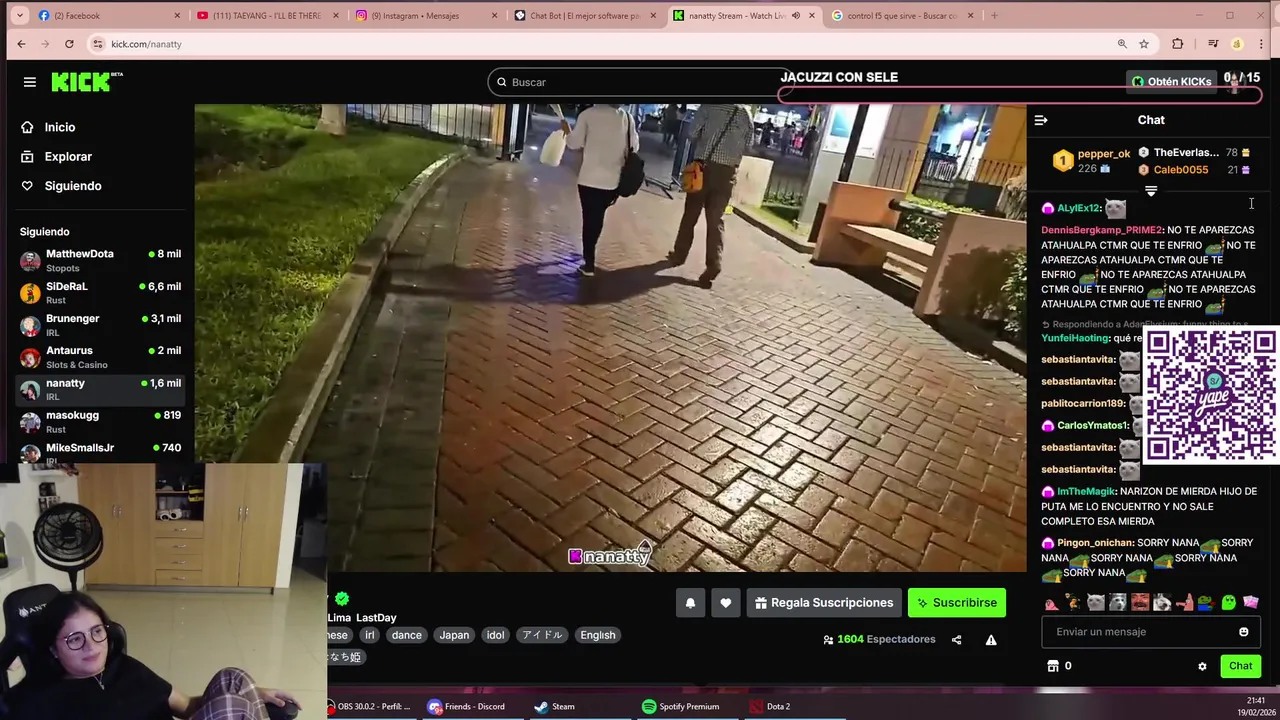This screenshot has width=1280, height=720.
Task: Toggle follow heart button
Action: click(726, 603)
